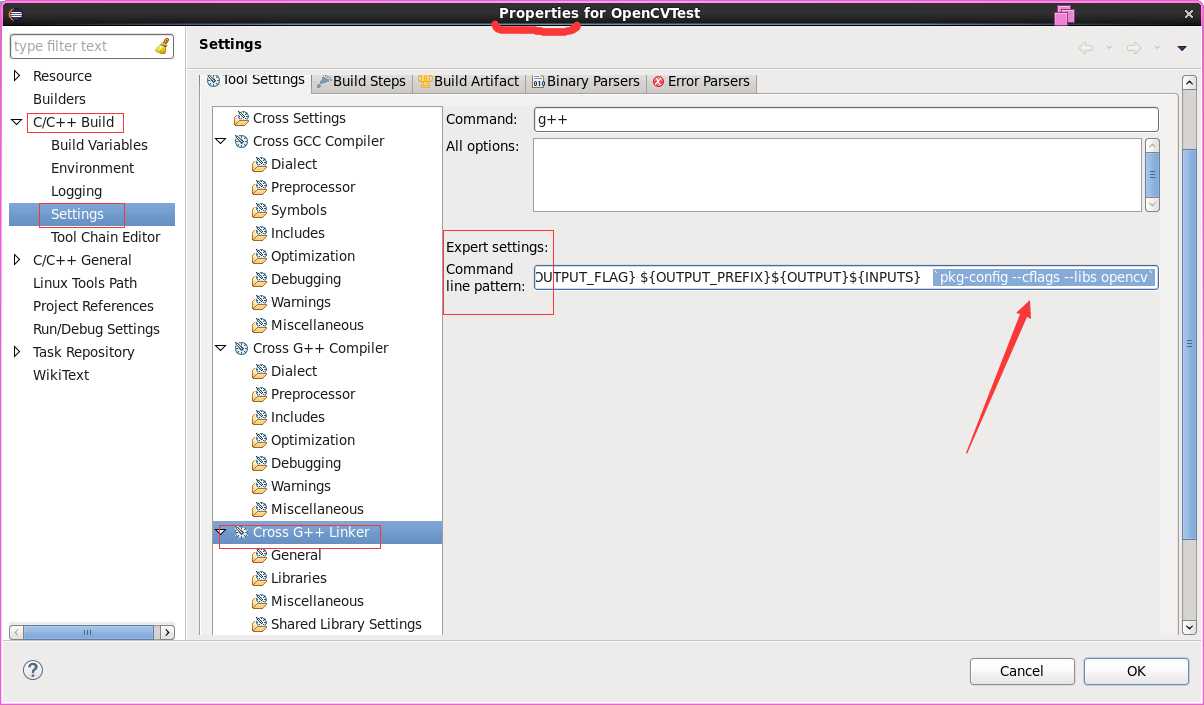Image resolution: width=1204 pixels, height=705 pixels.
Task: Click the All options text area
Action: 837,175
